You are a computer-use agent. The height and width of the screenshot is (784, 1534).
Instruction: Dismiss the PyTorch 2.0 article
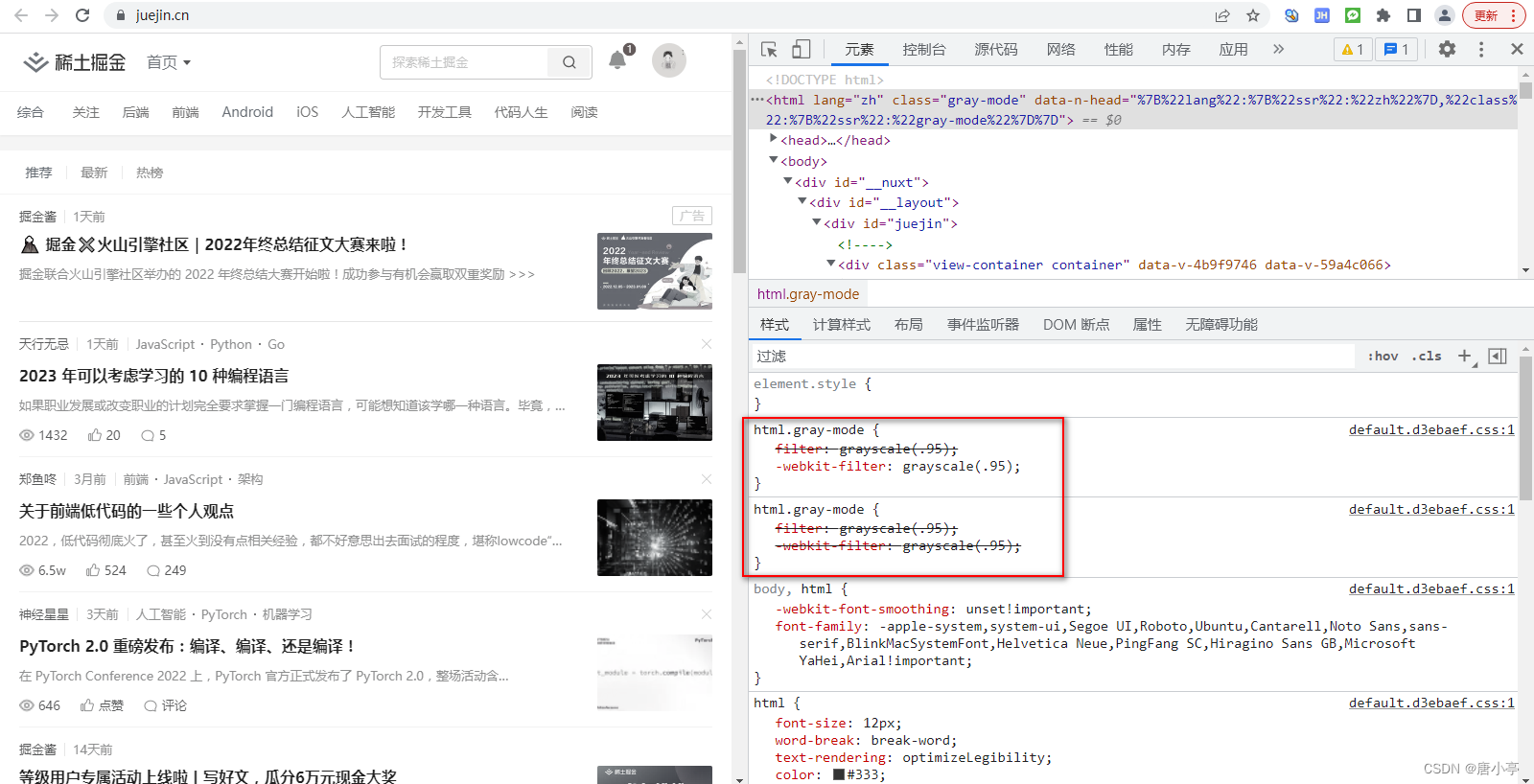click(707, 614)
